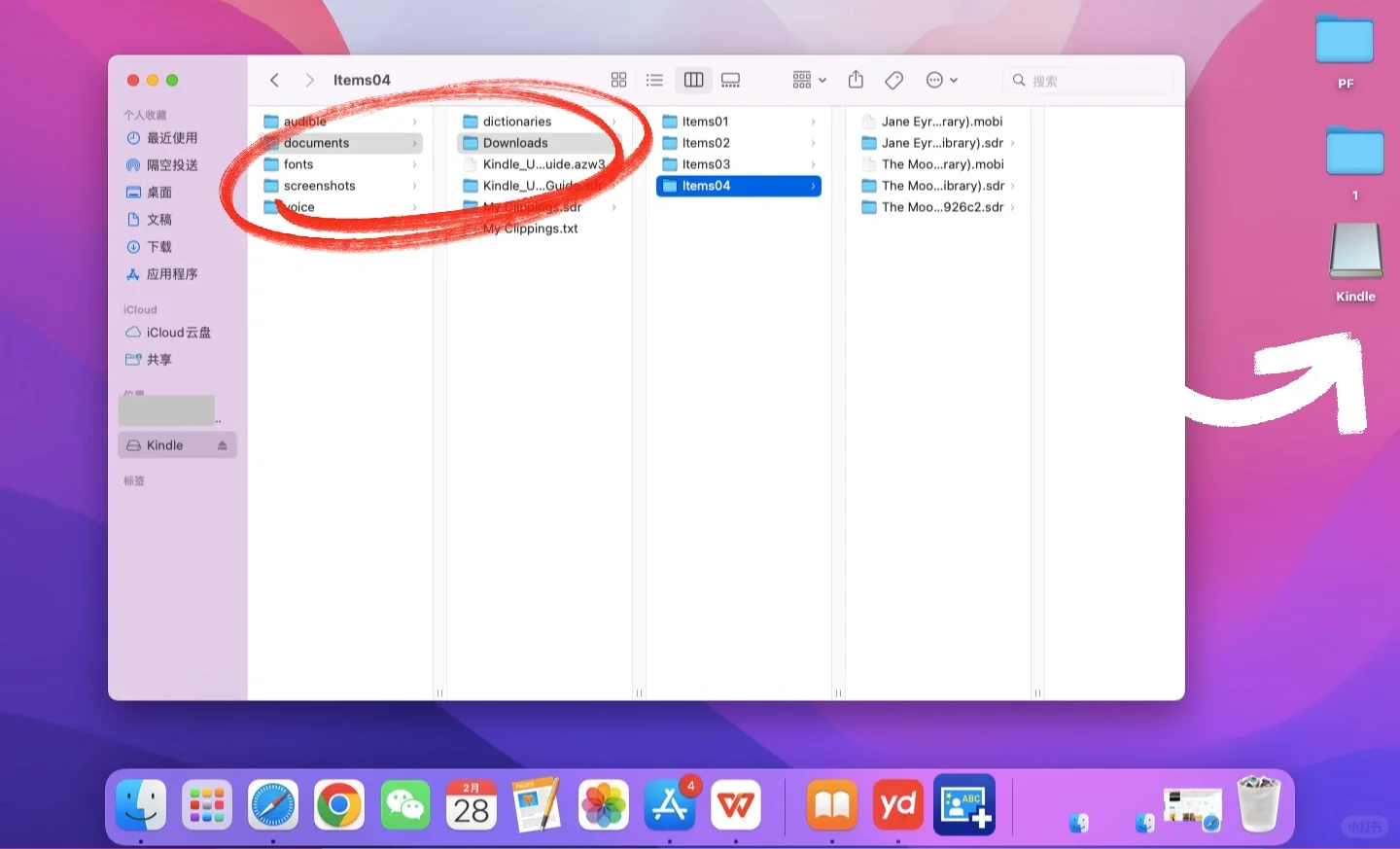Expand the Items02 chevron
This screenshot has height=849, width=1400.
(x=813, y=143)
